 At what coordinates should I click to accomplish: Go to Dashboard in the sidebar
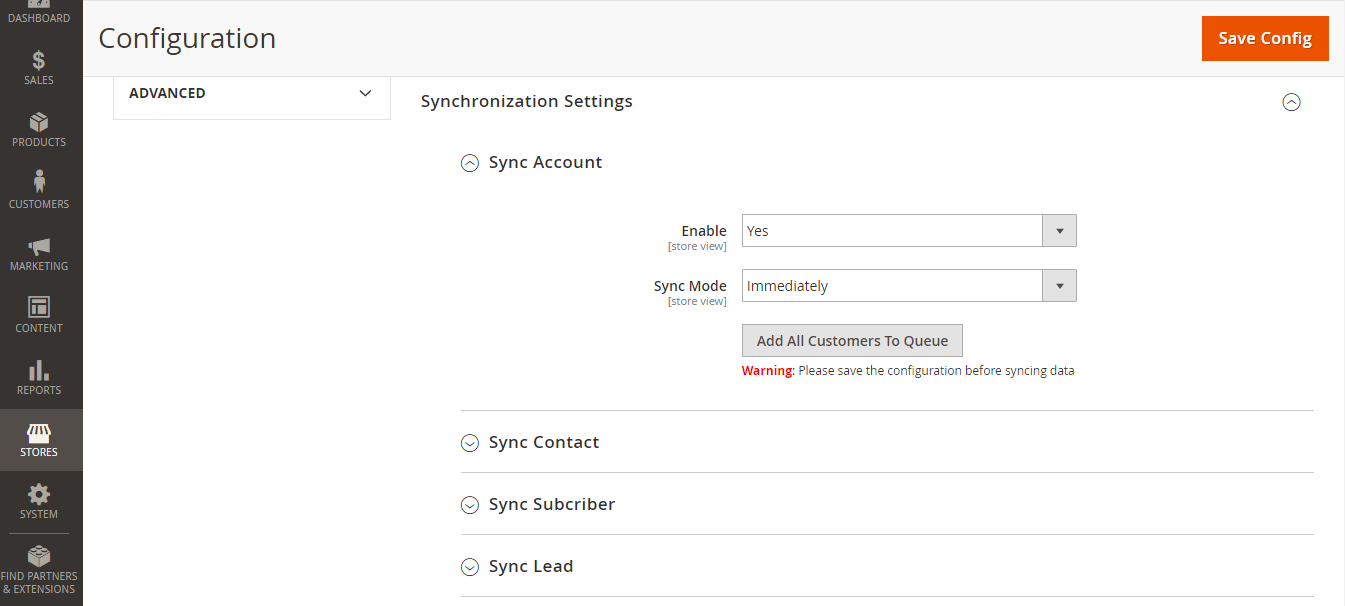pos(39,14)
